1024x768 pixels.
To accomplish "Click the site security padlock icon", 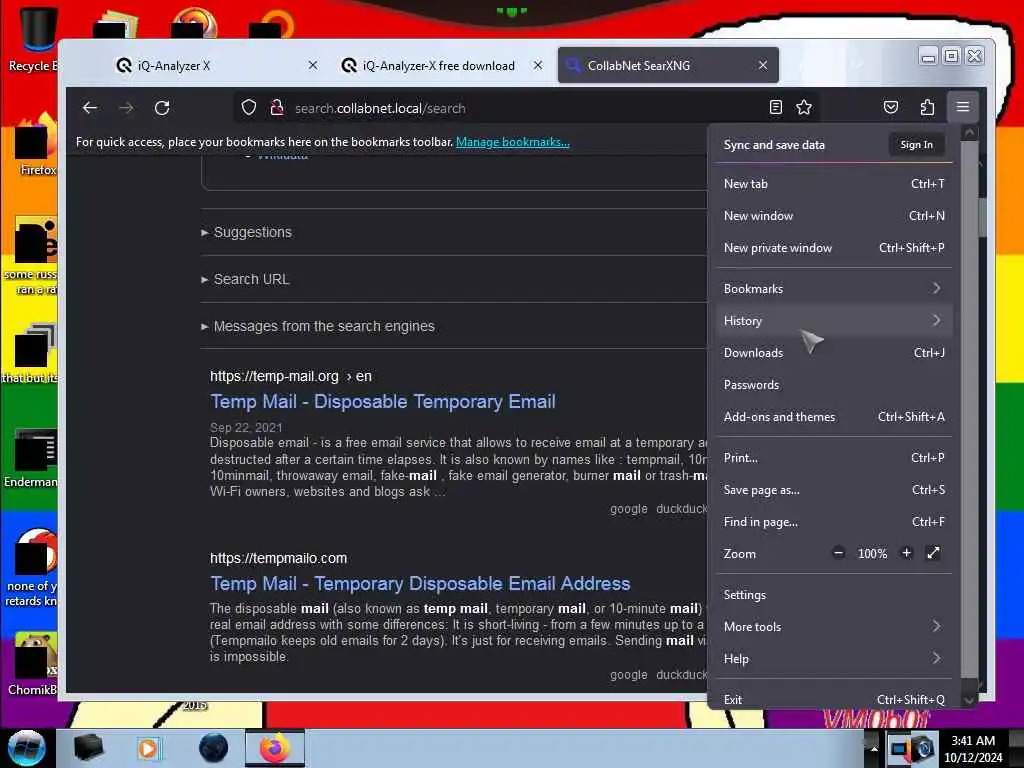I will point(276,108).
